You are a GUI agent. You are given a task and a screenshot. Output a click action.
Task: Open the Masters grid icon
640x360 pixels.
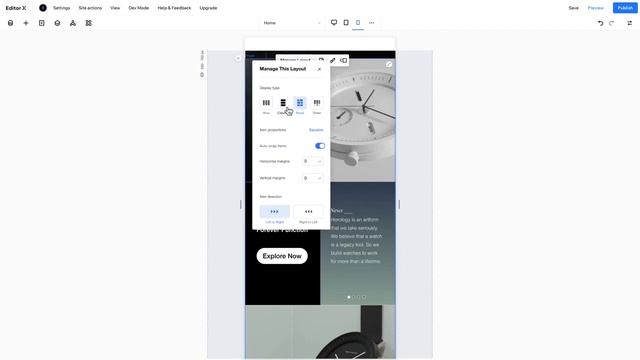(89, 23)
